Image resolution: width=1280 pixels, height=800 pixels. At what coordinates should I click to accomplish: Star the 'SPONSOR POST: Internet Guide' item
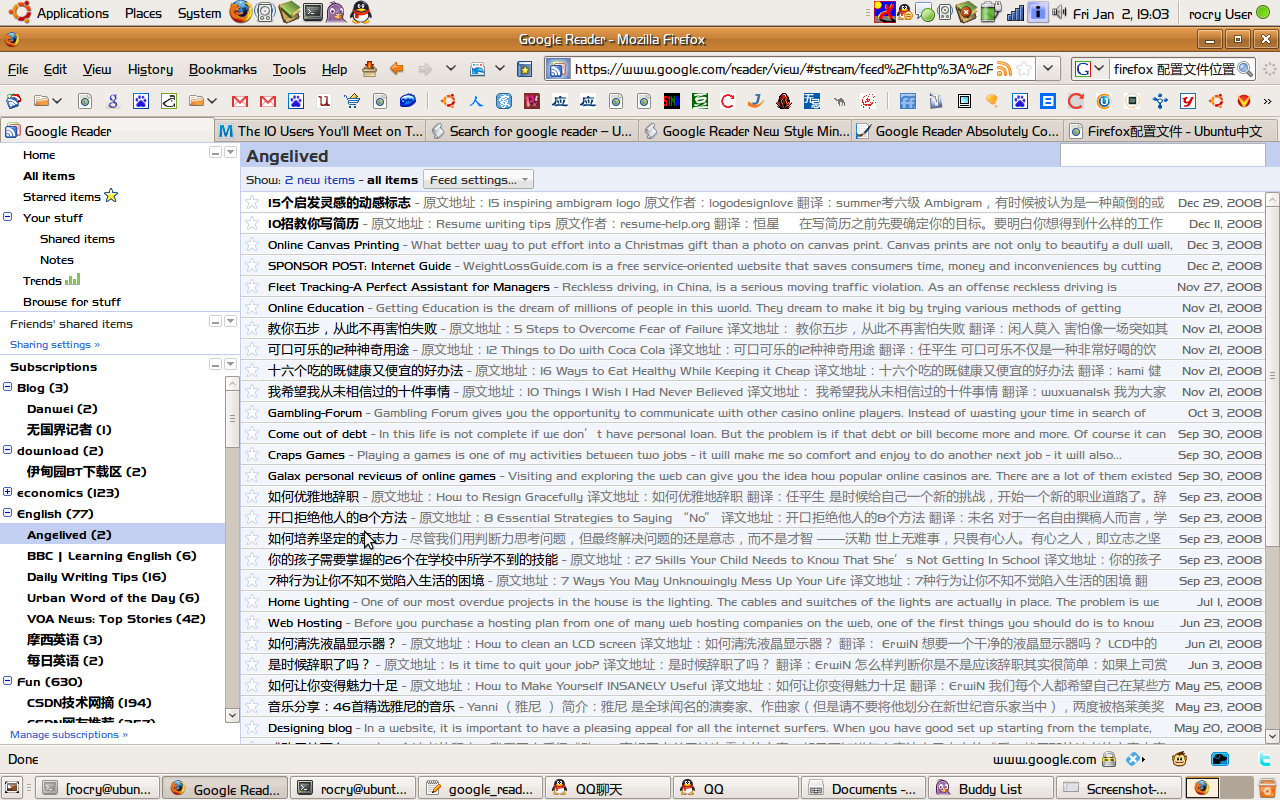point(253,266)
